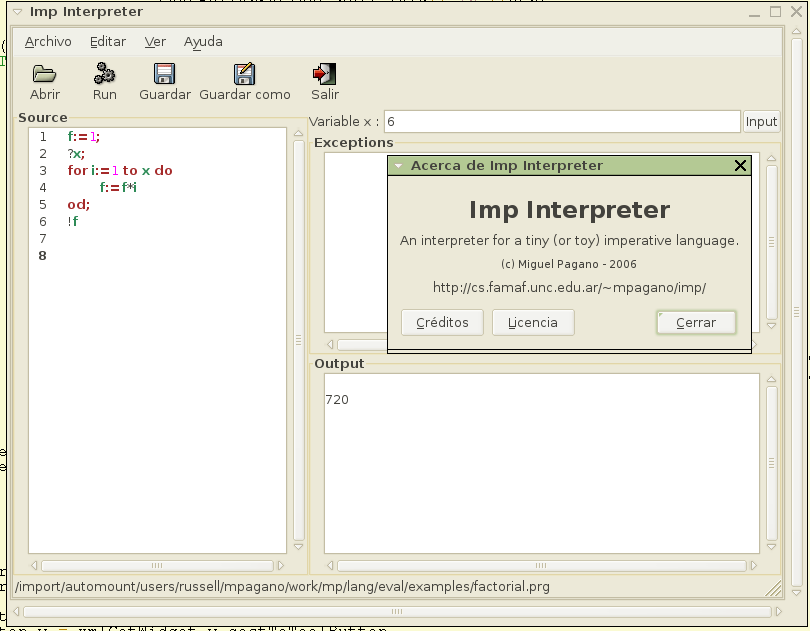Open the Ver menu
This screenshot has width=810, height=631.
tap(155, 42)
